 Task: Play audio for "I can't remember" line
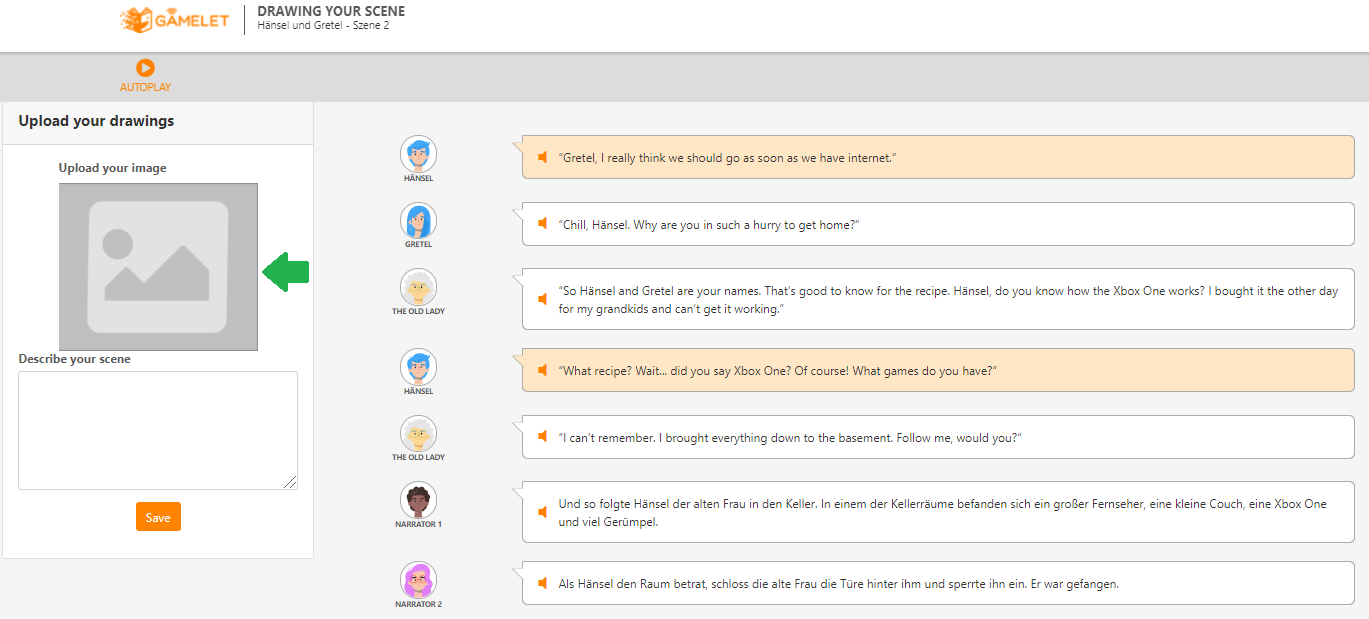click(543, 438)
